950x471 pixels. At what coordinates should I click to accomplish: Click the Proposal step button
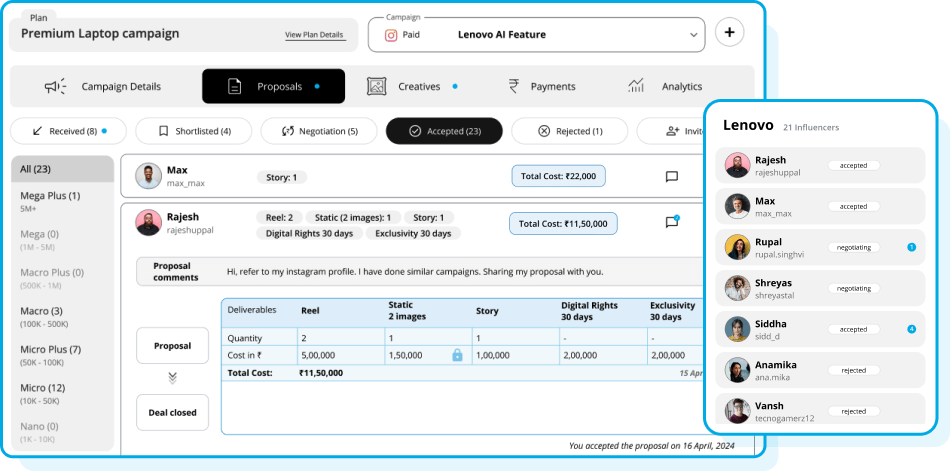click(x=173, y=346)
